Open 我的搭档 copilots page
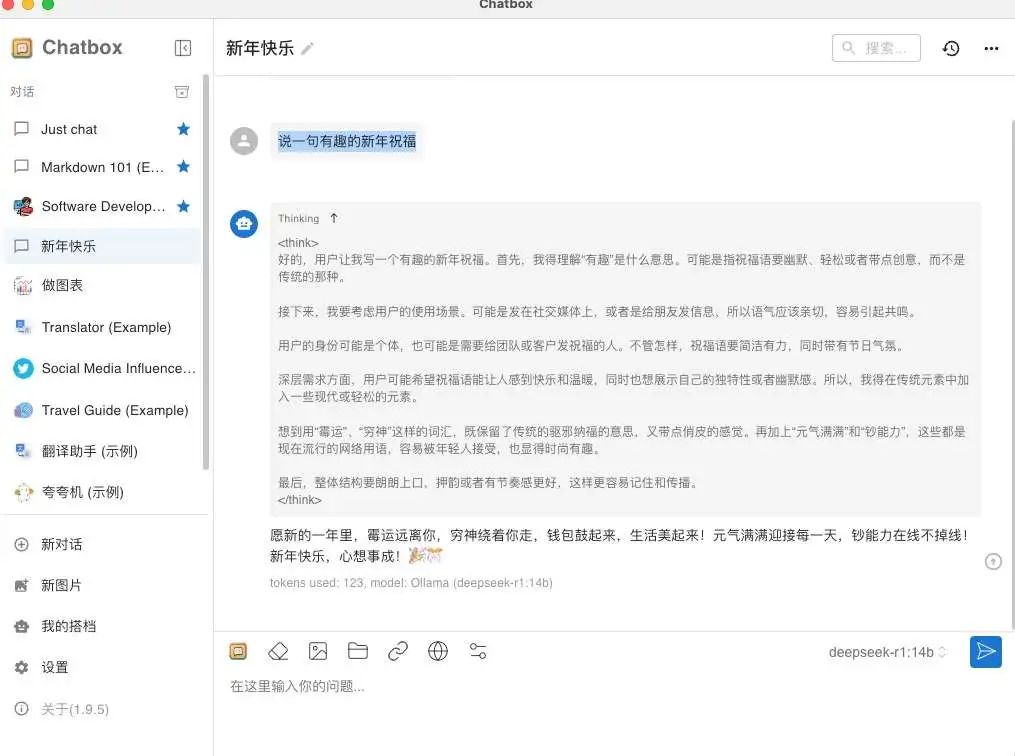 click(104, 626)
